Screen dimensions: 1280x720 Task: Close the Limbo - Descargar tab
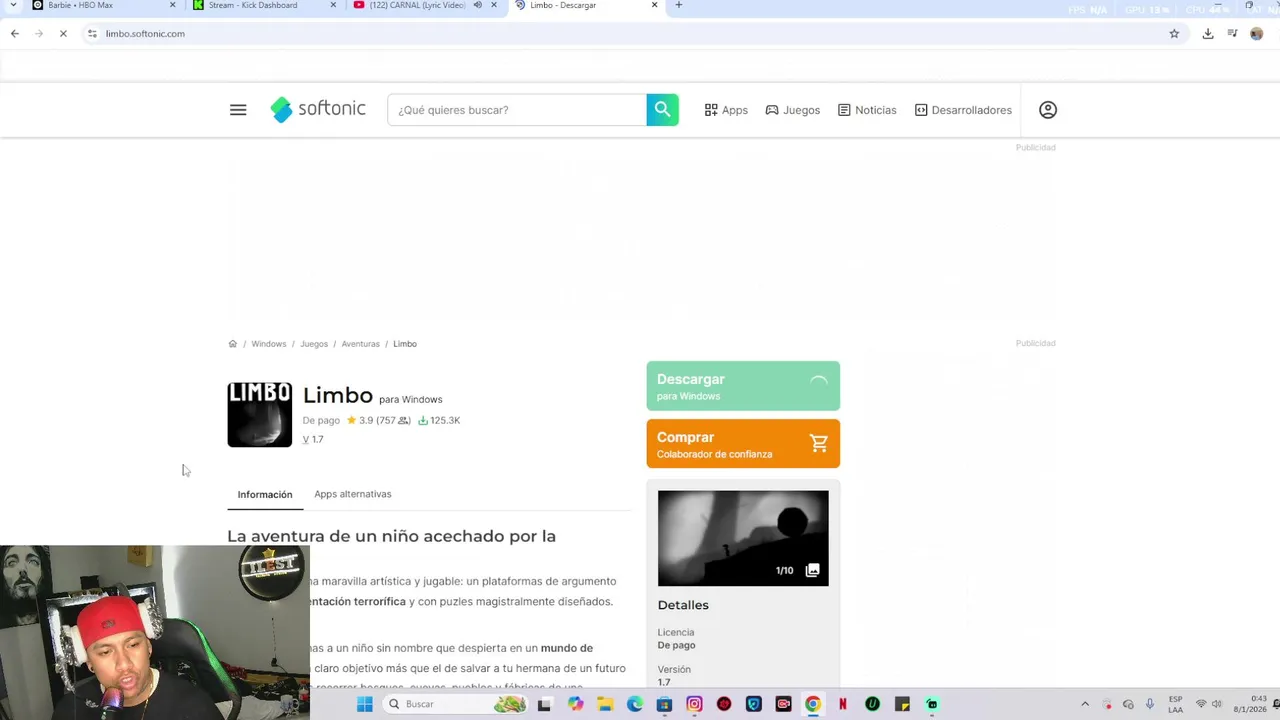click(x=655, y=5)
